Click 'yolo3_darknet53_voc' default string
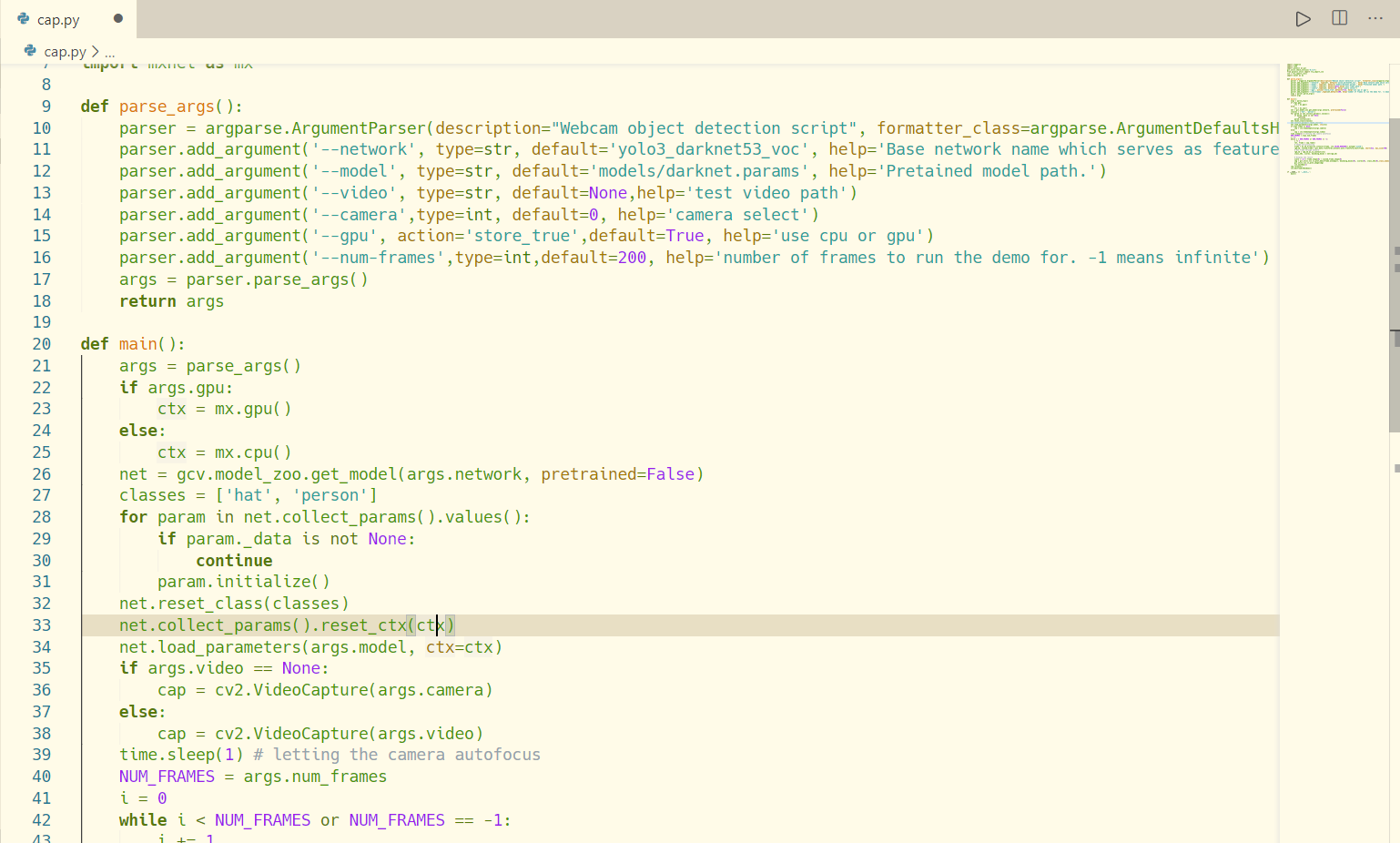Screen dimensions: 1400x843 click(x=709, y=149)
